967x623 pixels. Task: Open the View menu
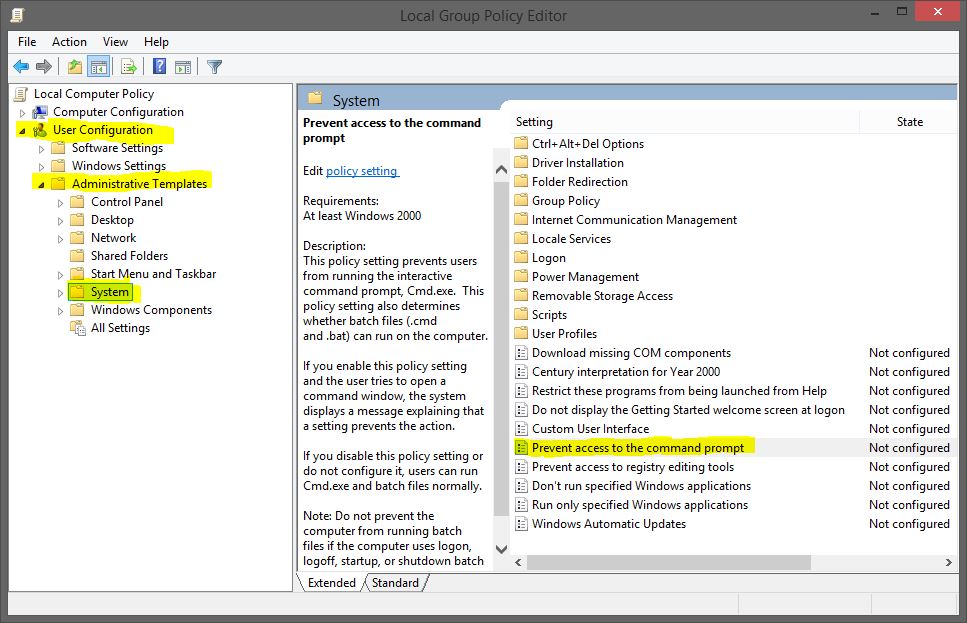(x=115, y=42)
